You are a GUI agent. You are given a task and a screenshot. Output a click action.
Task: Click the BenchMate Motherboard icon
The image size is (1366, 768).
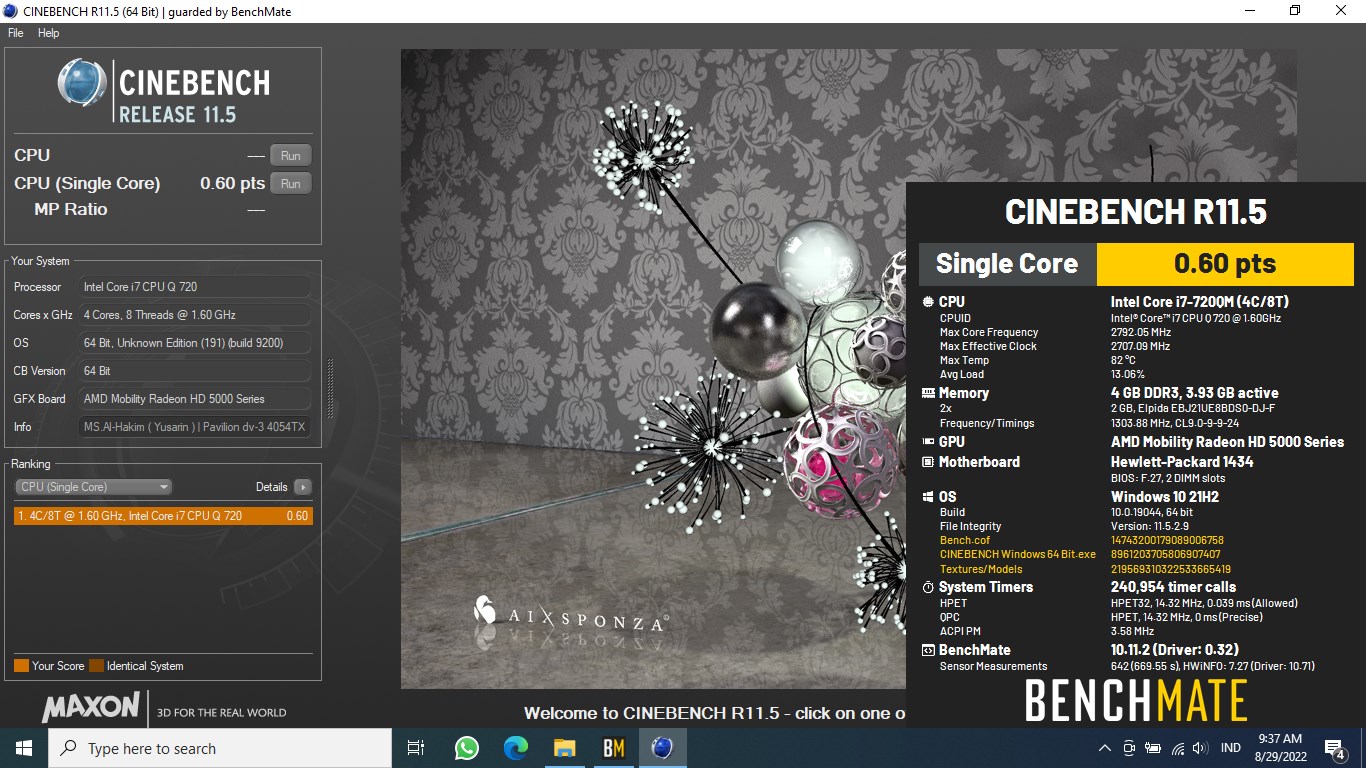point(928,462)
